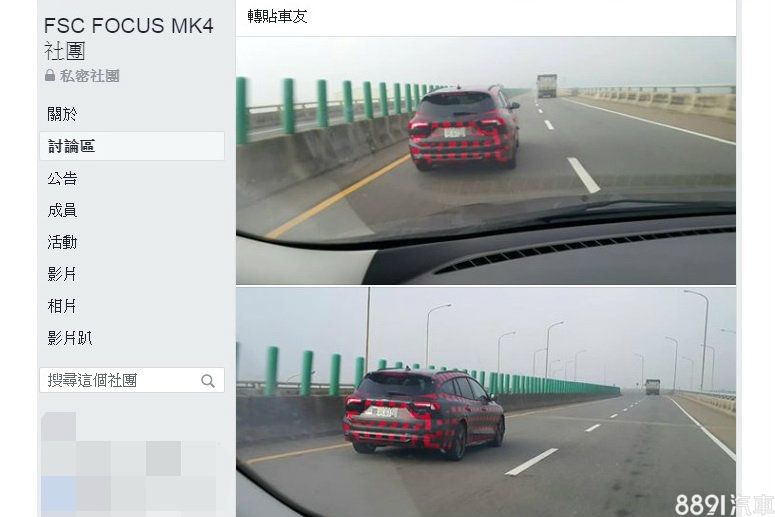The image size is (775, 517).
Task: Click the blurred member avatar at top
Action: coord(58,426)
